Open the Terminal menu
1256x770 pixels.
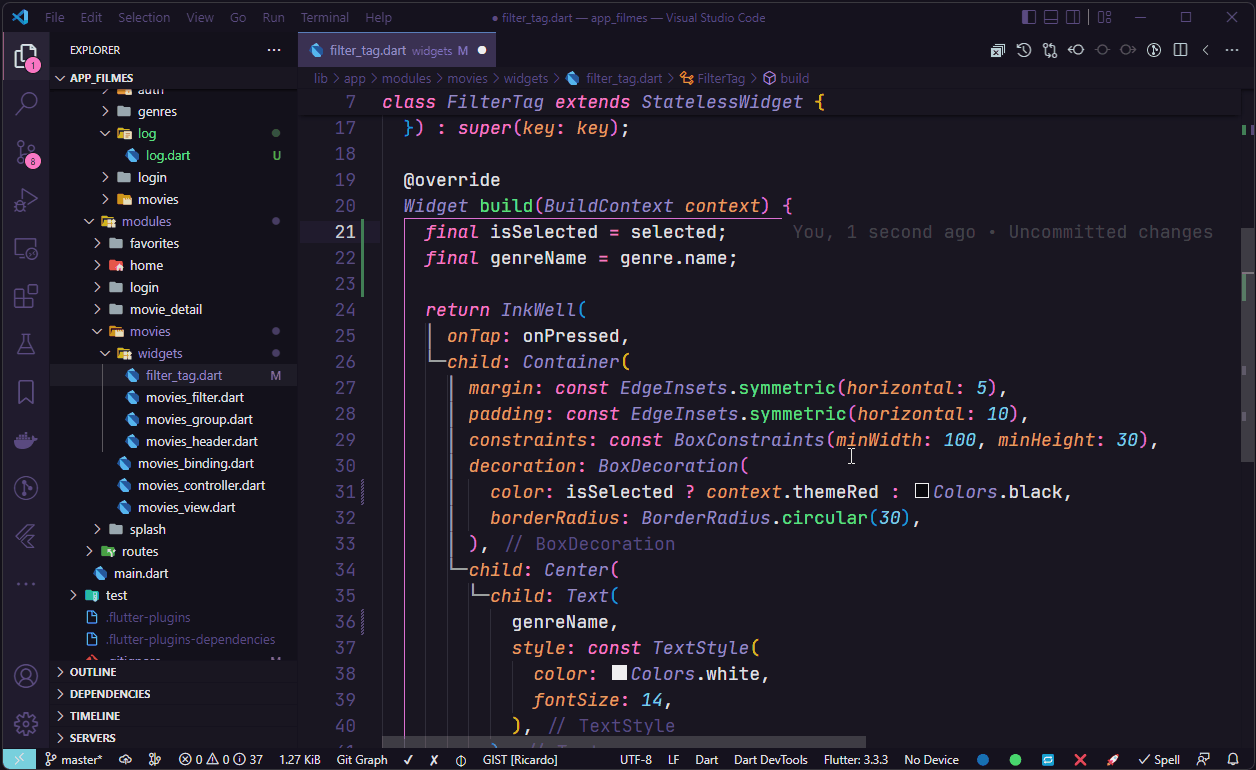coord(325,17)
